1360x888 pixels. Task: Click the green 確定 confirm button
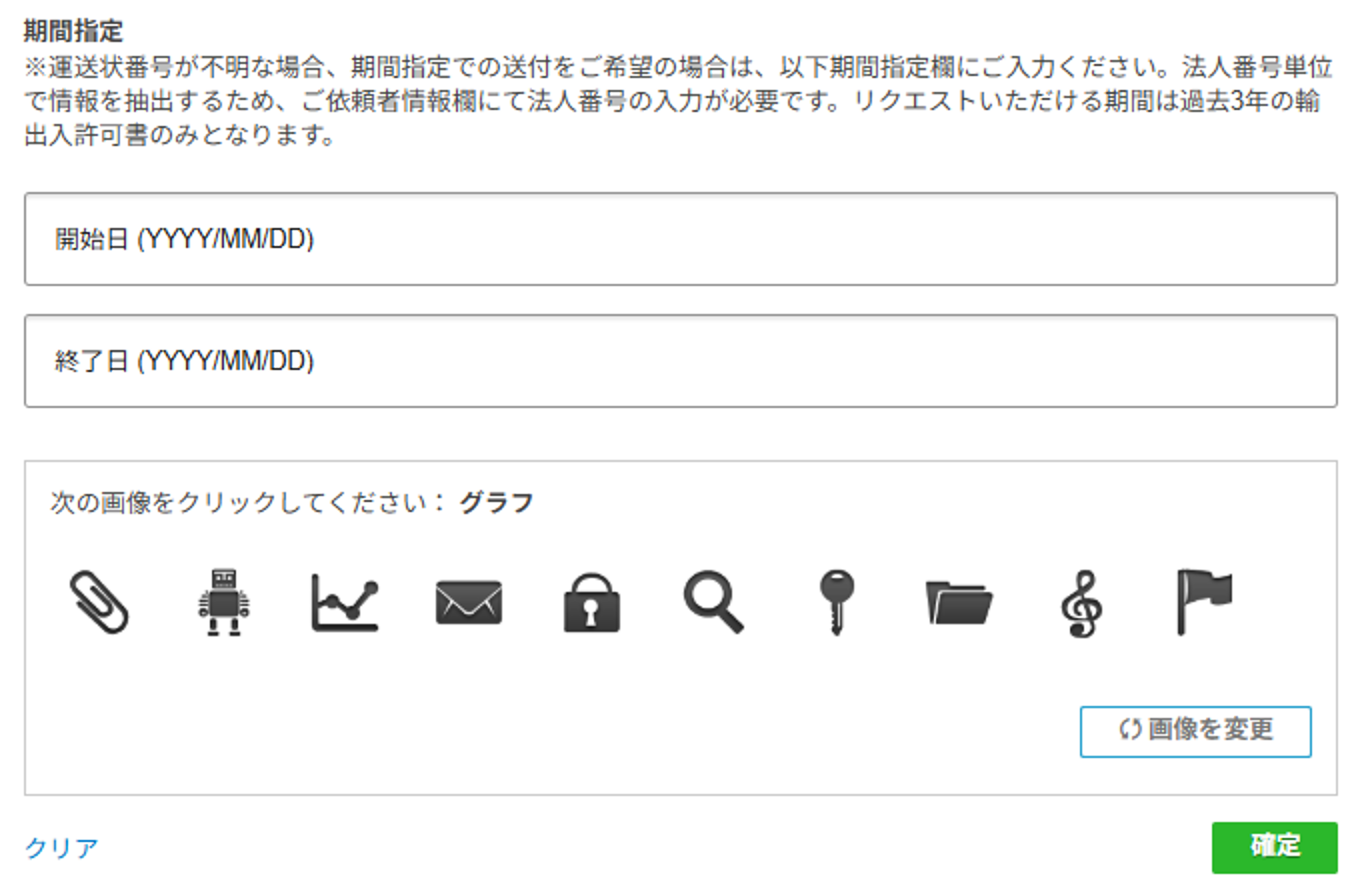point(1274,847)
